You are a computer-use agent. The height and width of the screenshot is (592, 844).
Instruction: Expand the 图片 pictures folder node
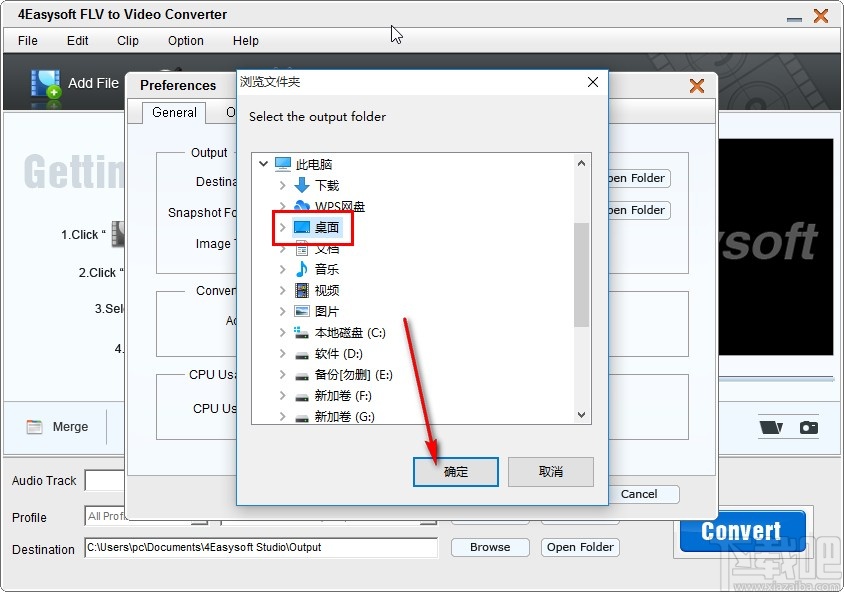point(283,311)
